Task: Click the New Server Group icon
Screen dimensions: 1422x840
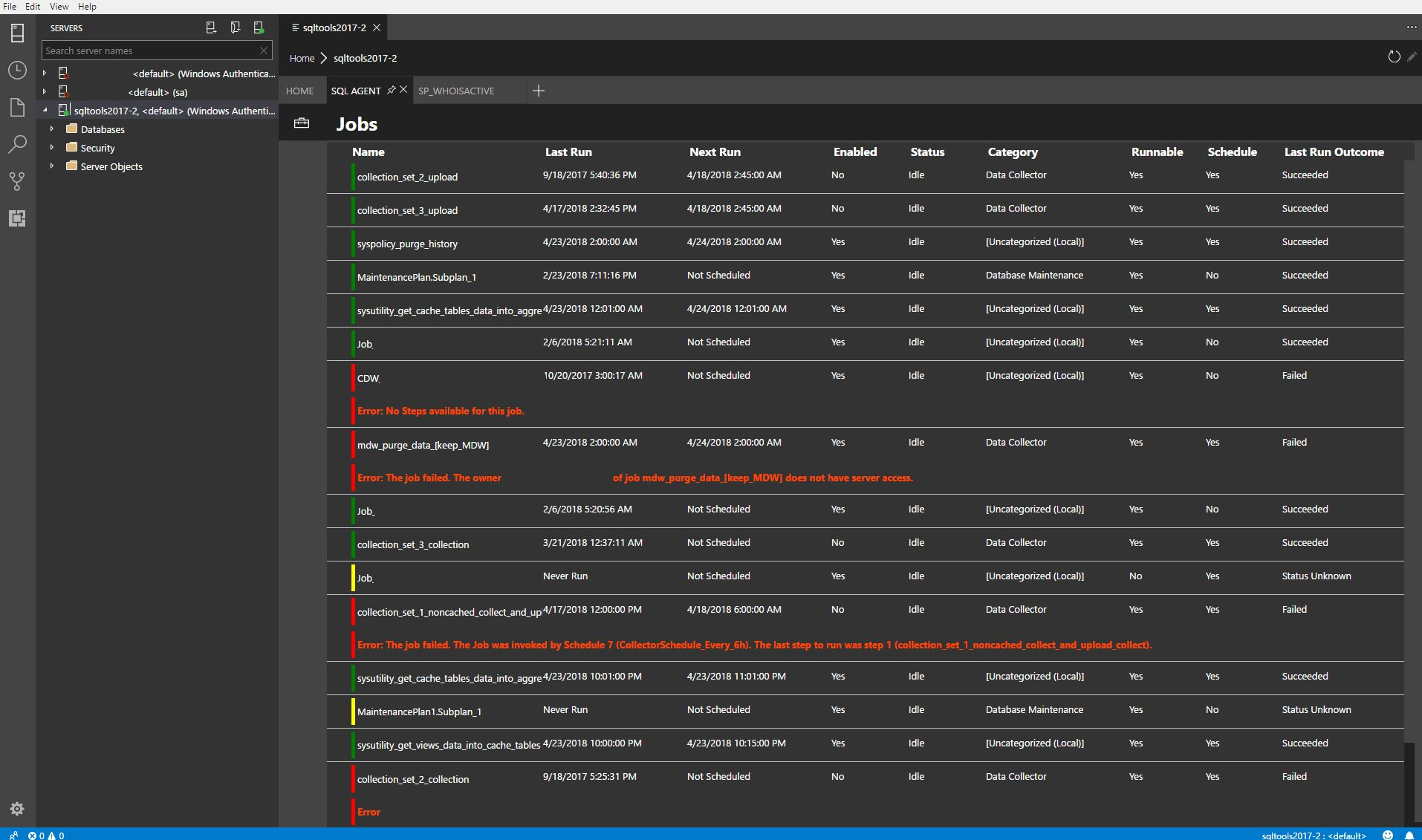Action: pyautogui.click(x=235, y=27)
